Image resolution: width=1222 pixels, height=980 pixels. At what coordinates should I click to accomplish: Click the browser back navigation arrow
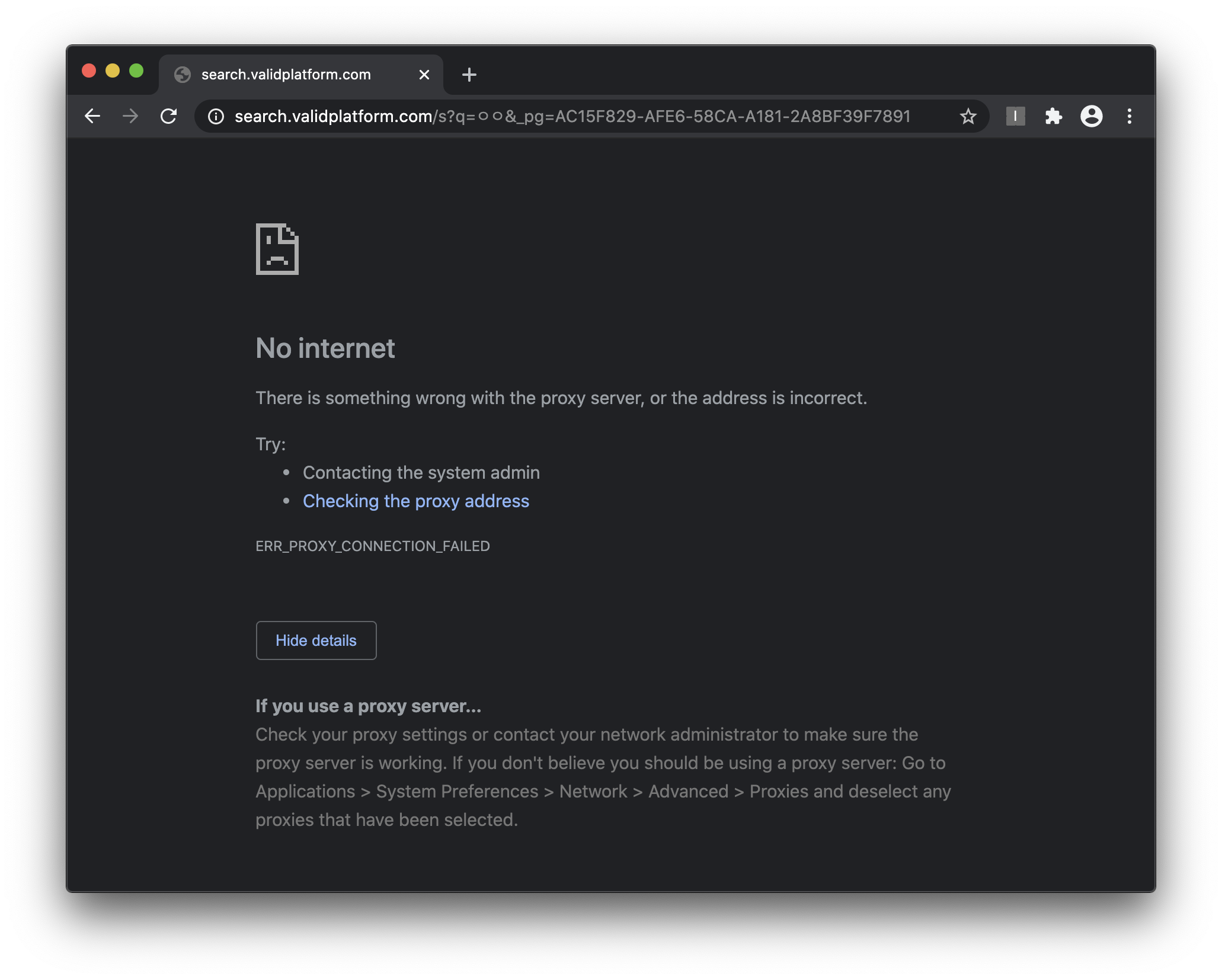click(93, 116)
